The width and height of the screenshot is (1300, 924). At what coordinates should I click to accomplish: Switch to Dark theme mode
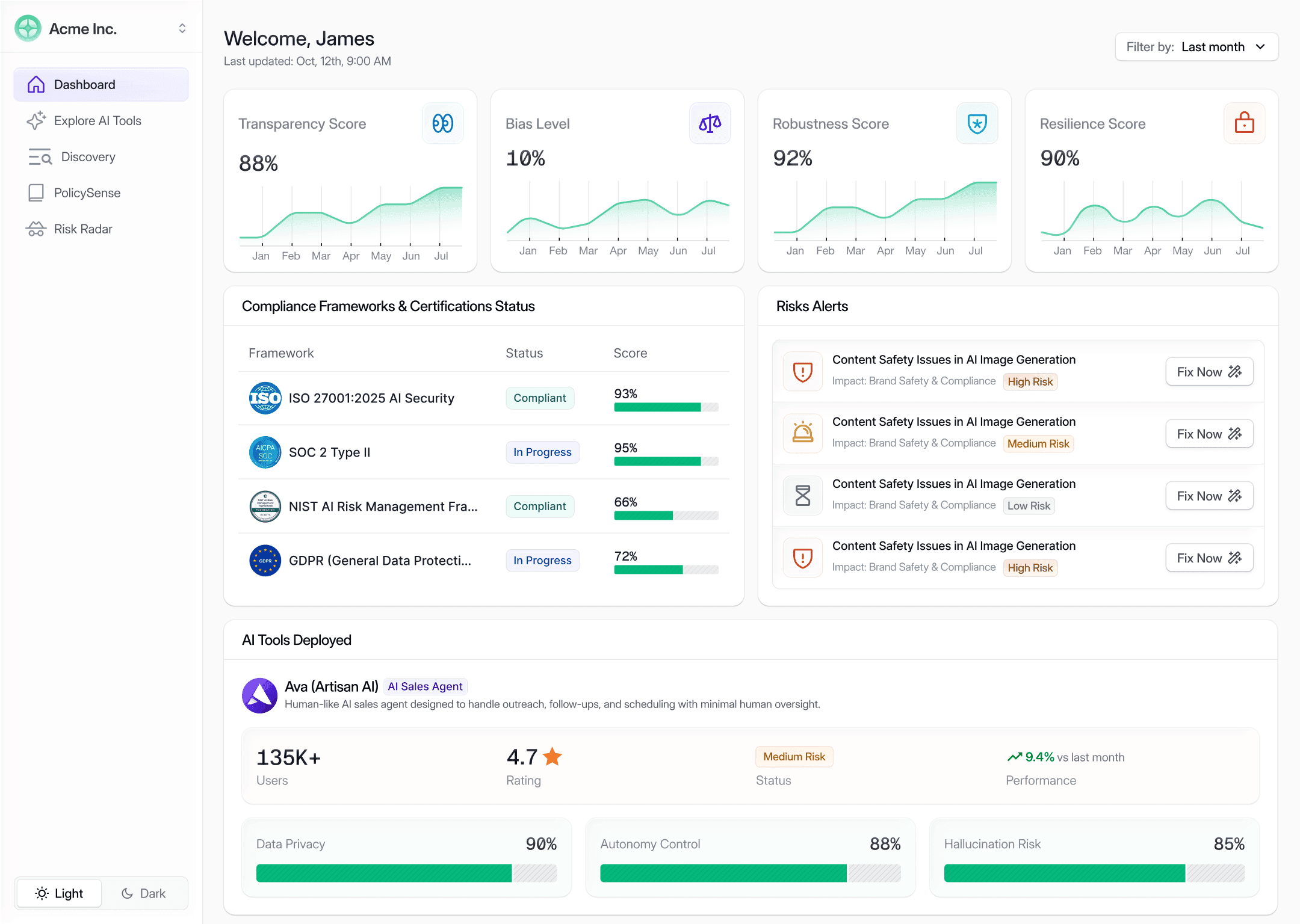(x=144, y=893)
